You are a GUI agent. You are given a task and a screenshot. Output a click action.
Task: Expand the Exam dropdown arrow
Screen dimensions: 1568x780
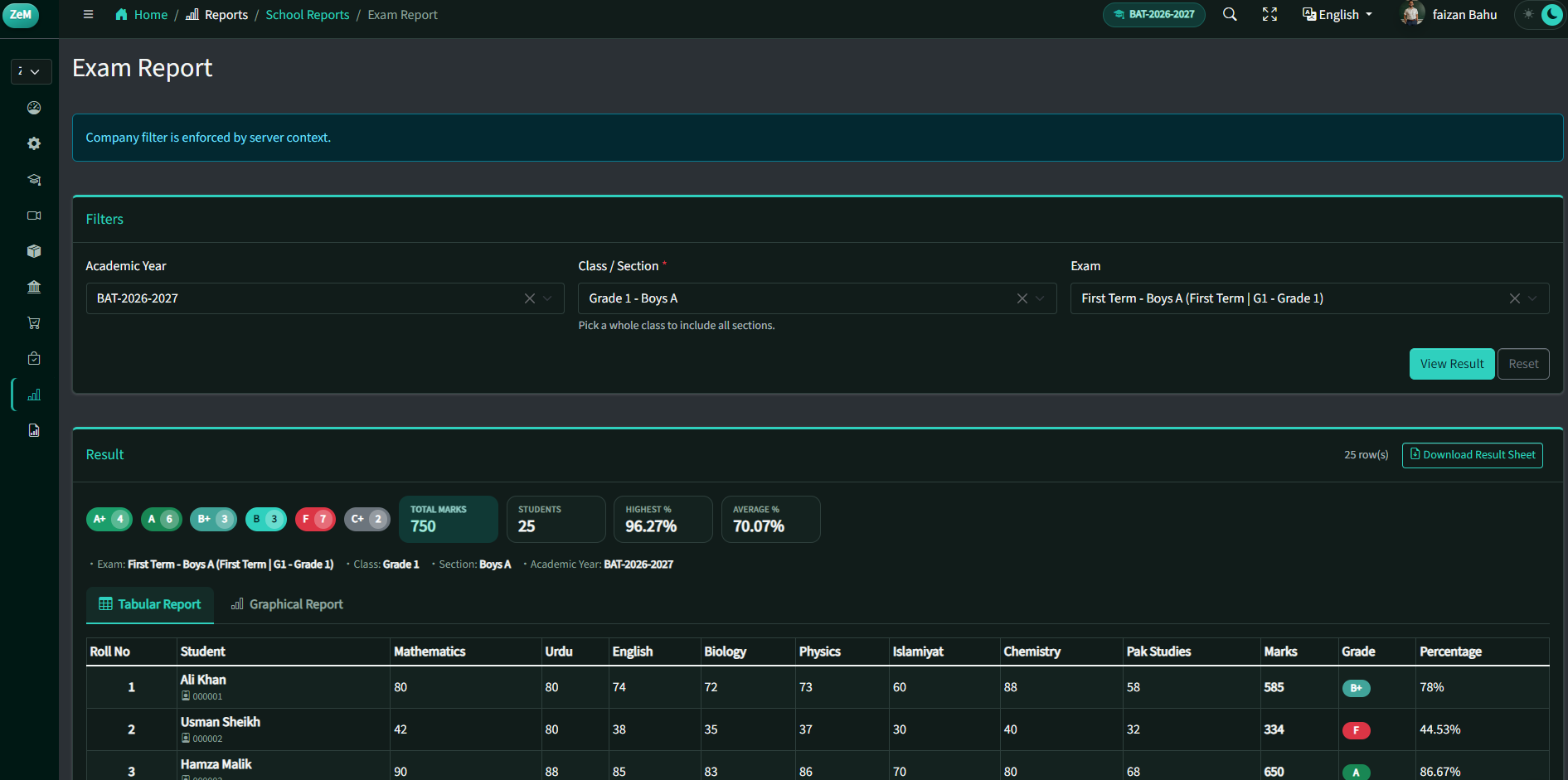tap(1532, 298)
